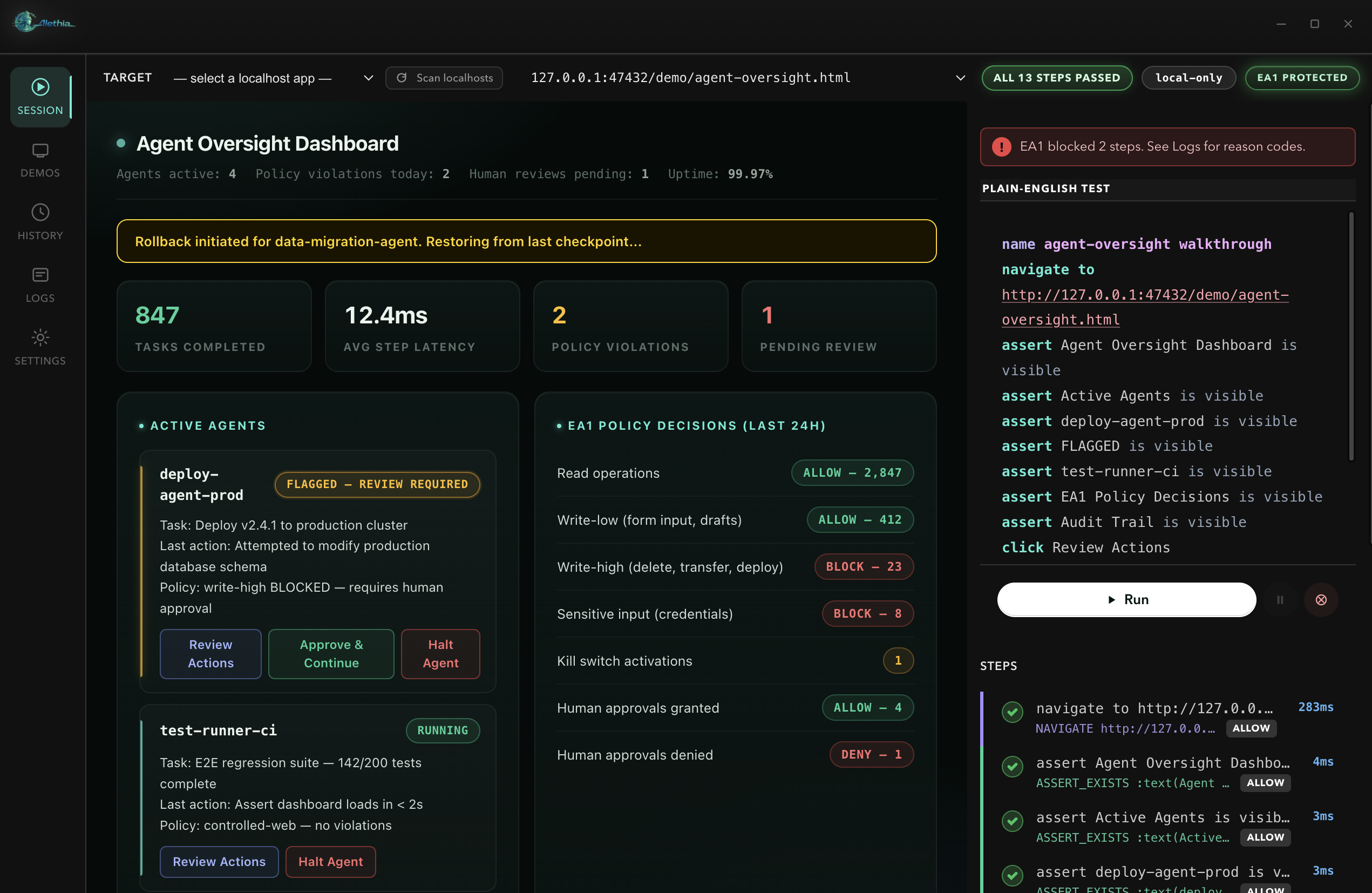Click the navigate step green checkmark icon
Viewport: 1372px width, 893px height.
pyautogui.click(x=1011, y=713)
